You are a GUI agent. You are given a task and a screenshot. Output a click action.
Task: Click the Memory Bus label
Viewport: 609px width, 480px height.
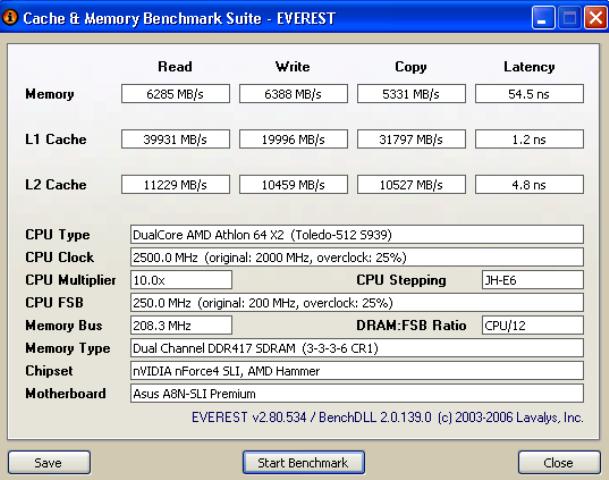[x=64, y=325]
